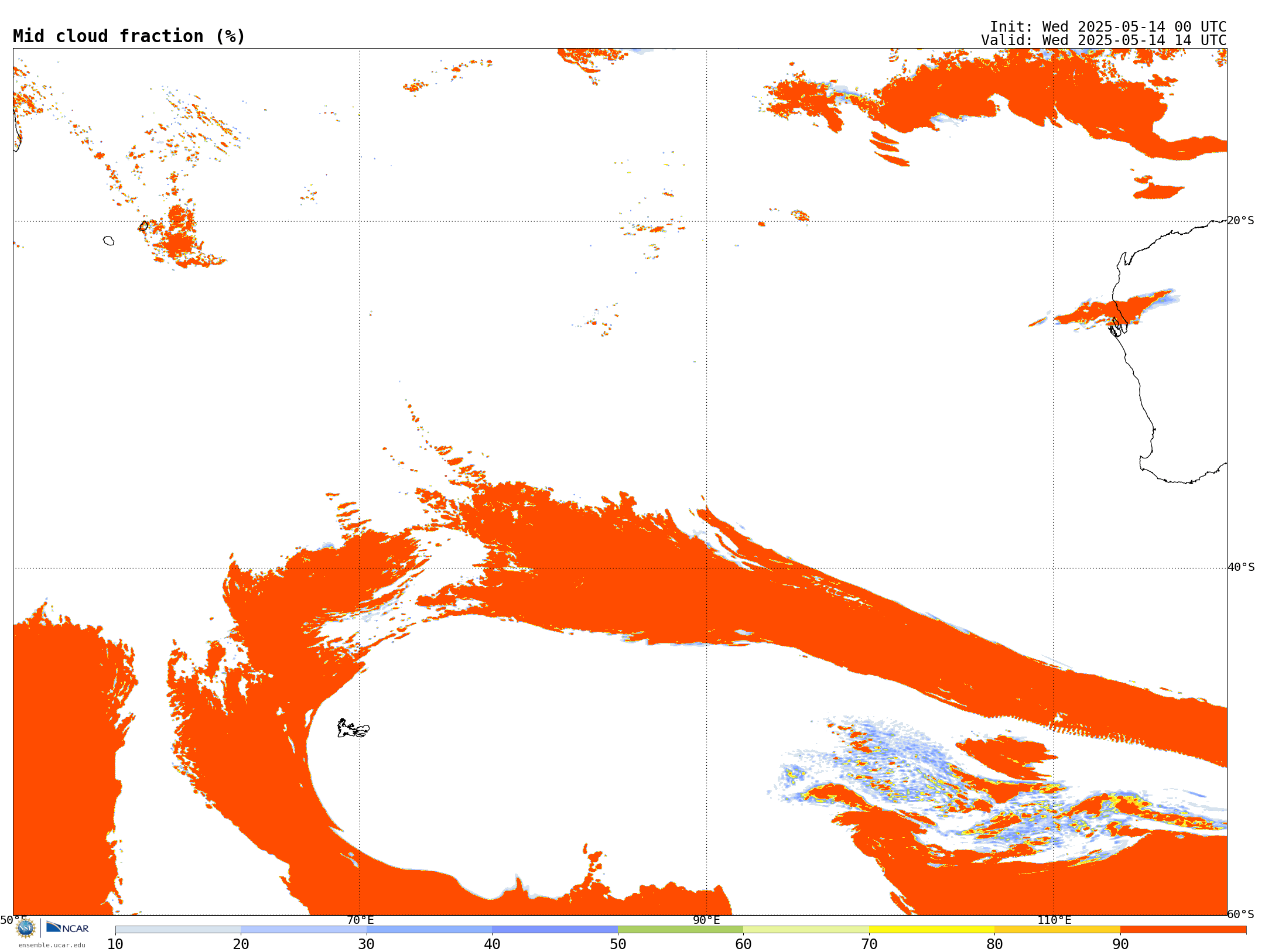Click the 'Mid cloud fraction (%)' title
Image resolution: width=1265 pixels, height=952 pixels.
pyautogui.click(x=129, y=36)
